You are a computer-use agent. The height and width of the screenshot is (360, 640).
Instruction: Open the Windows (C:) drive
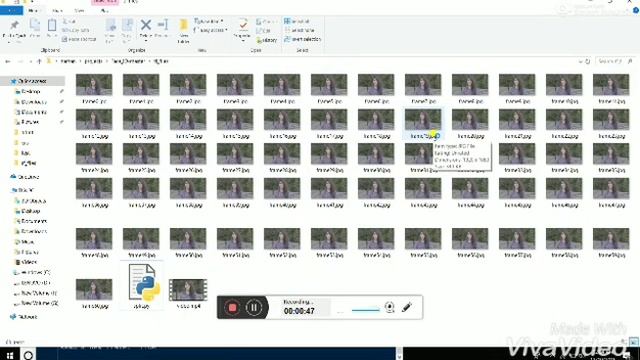35,272
